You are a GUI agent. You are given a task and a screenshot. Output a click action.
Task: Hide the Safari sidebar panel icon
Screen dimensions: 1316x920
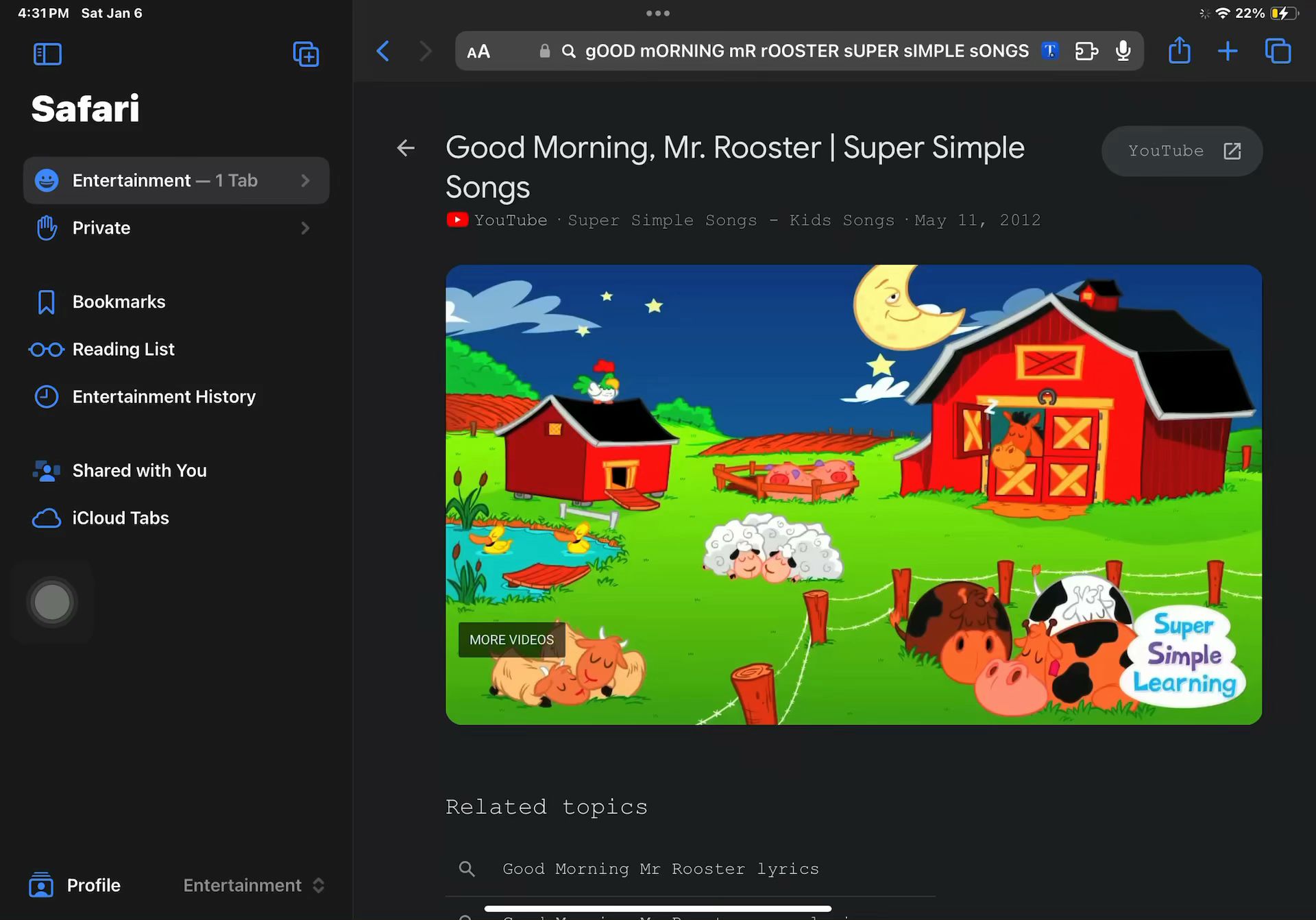coord(47,54)
